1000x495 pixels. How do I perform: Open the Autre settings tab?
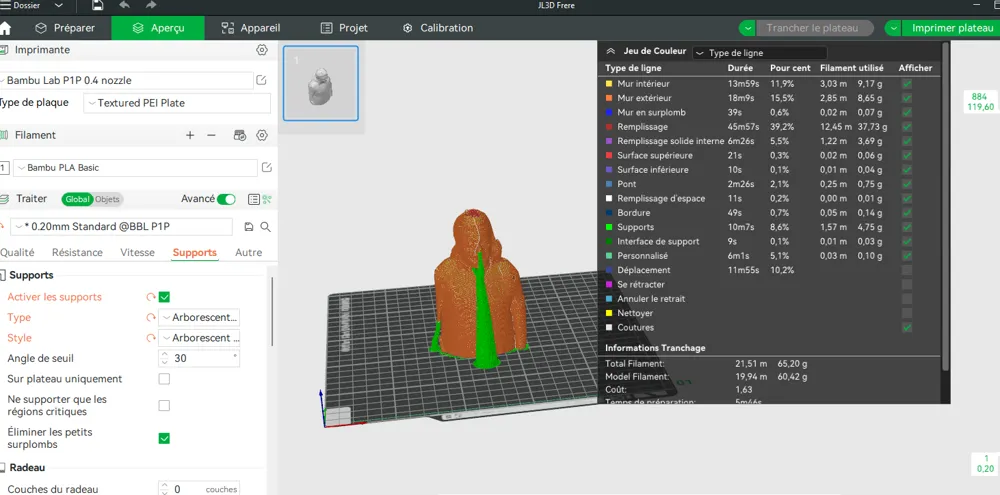point(249,253)
